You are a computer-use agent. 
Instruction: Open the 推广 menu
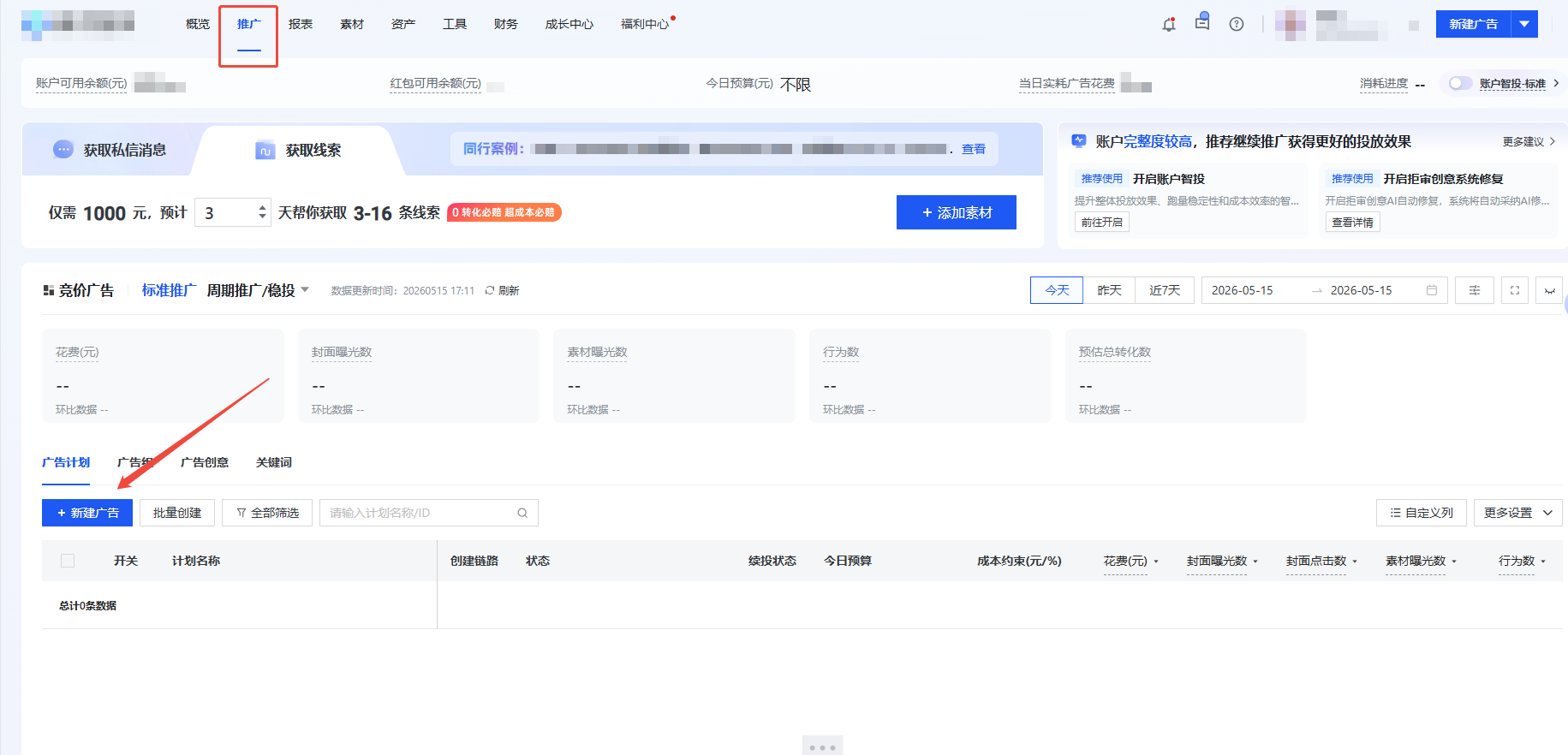tap(249, 24)
